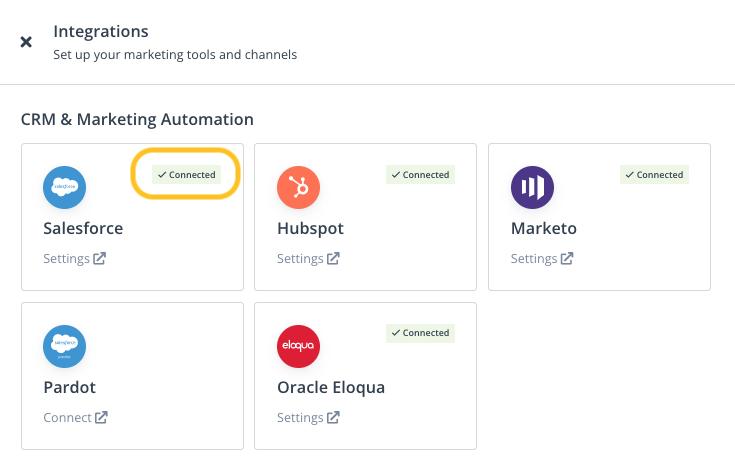Click the purple Marketo logo icon
Screen dimensions: 735x463
pyautogui.click(x=532, y=187)
